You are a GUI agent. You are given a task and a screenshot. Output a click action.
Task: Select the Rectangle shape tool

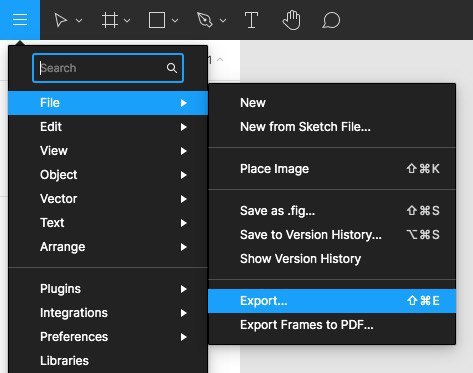tap(157, 20)
